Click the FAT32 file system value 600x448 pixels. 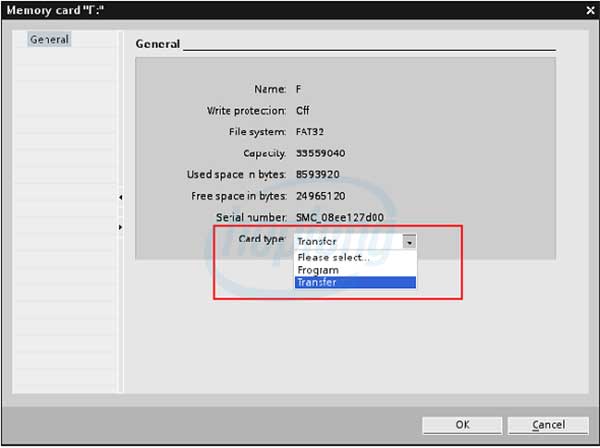(x=311, y=132)
